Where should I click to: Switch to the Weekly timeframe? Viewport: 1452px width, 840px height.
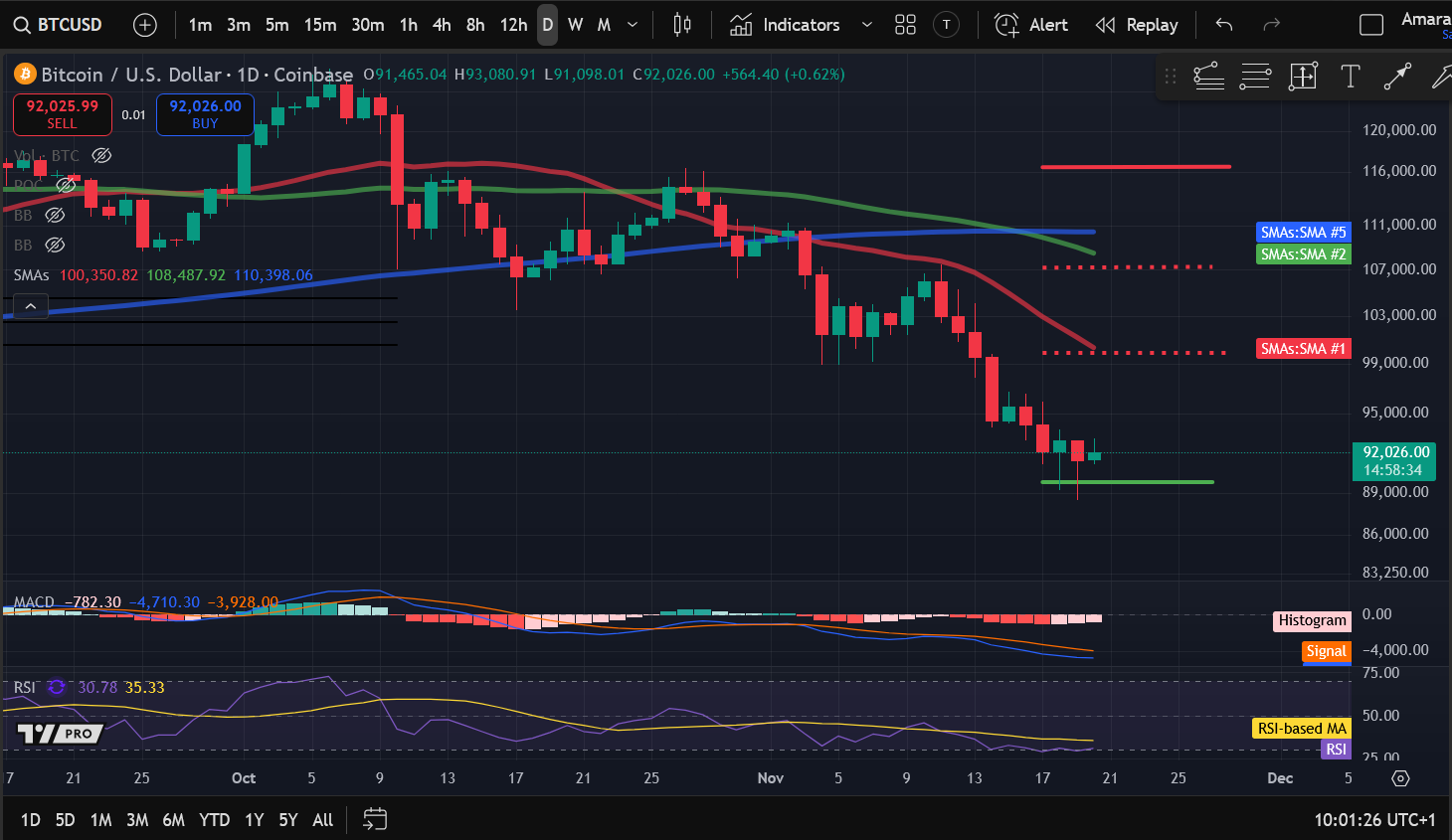pyautogui.click(x=574, y=25)
